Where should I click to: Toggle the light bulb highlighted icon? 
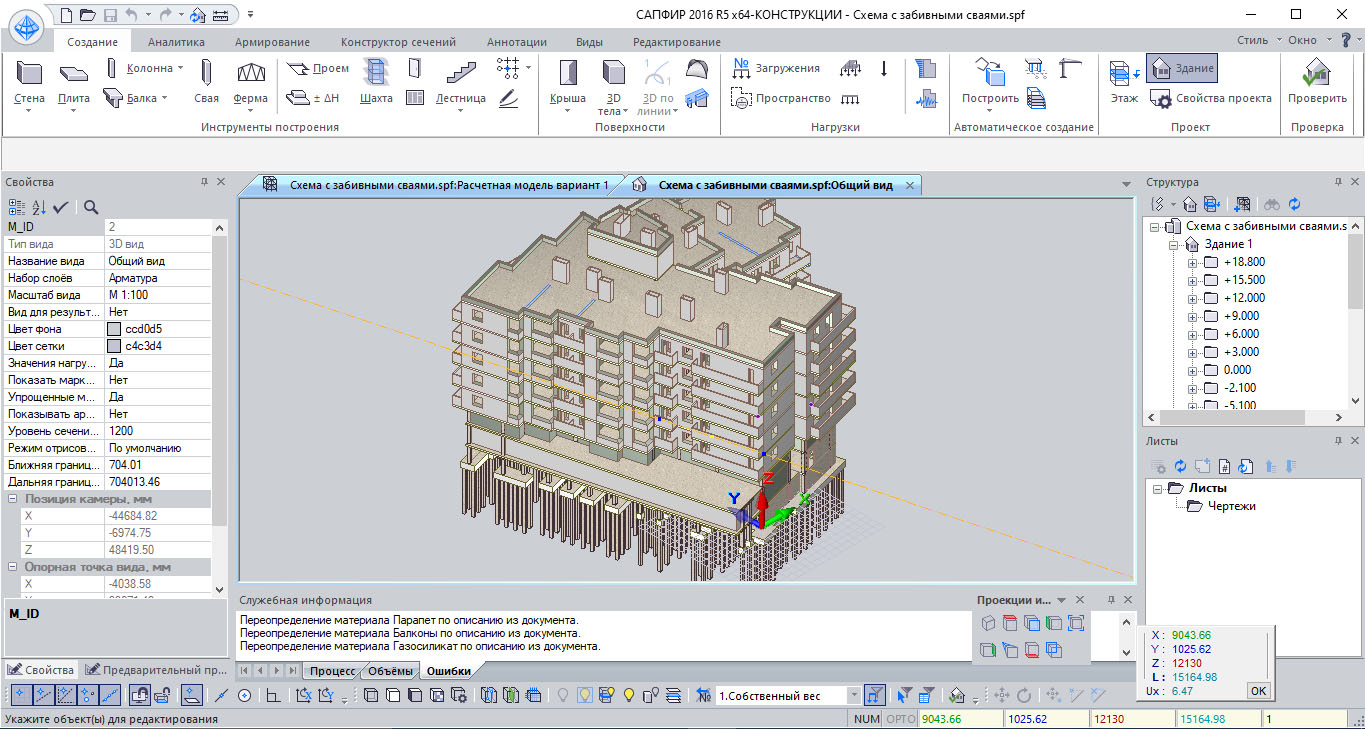(x=584, y=695)
